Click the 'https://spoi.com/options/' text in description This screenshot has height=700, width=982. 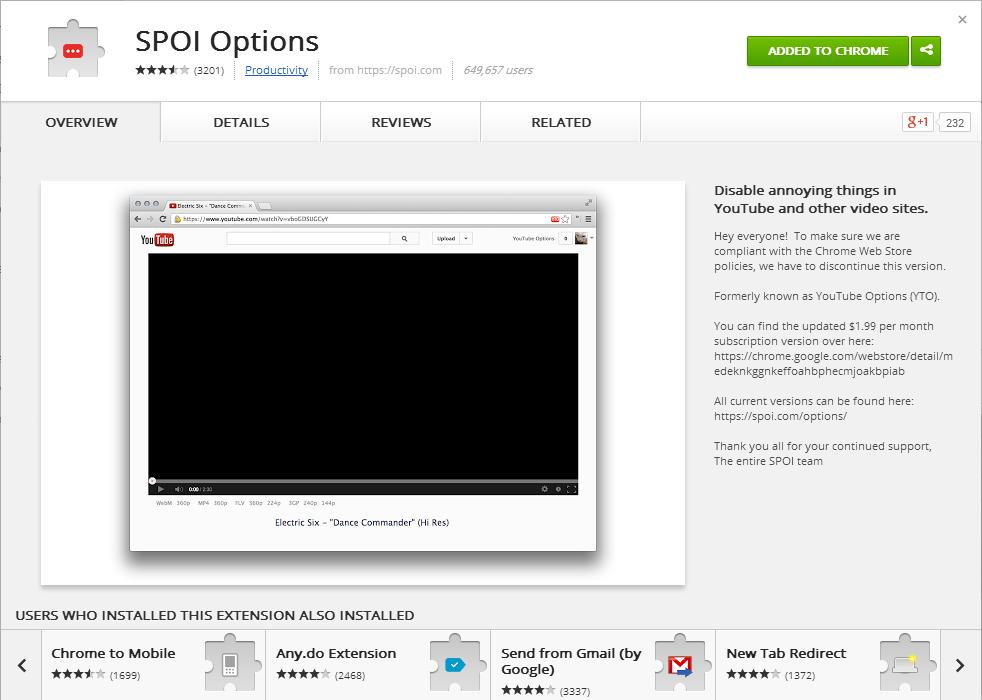(780, 416)
